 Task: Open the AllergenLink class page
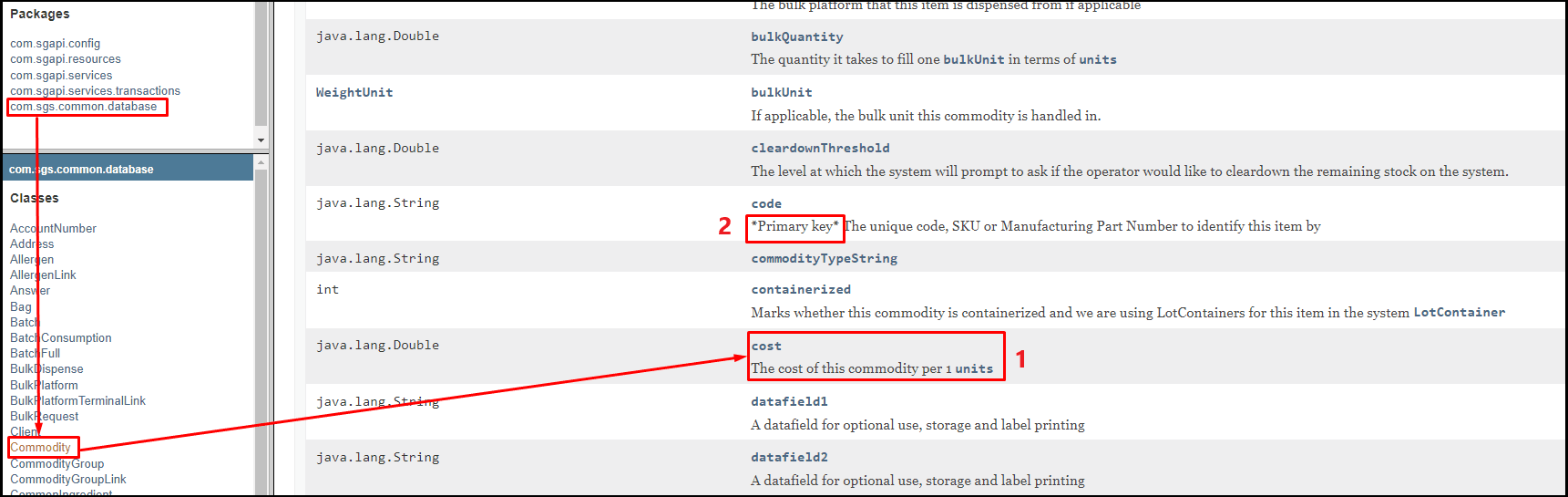[x=43, y=274]
